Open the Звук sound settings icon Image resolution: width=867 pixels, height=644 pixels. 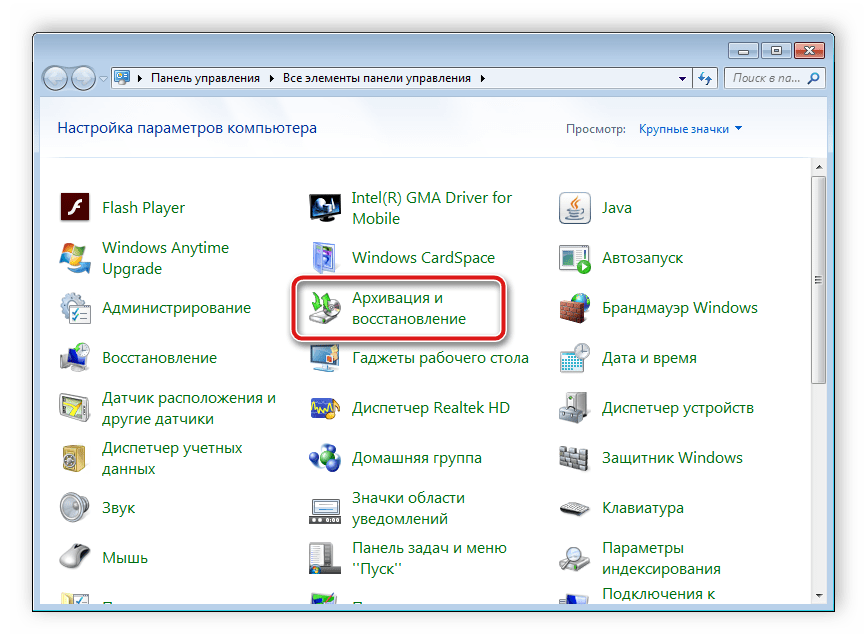(x=117, y=507)
